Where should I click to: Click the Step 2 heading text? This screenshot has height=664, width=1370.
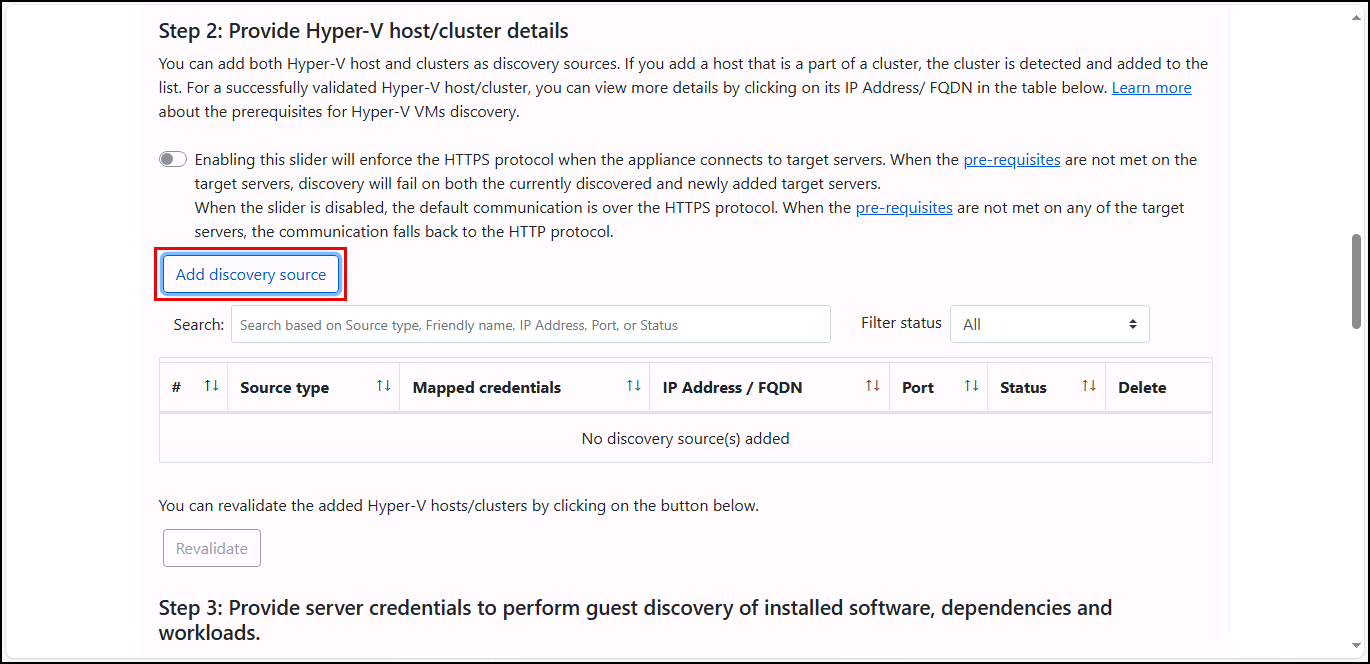coord(364,31)
